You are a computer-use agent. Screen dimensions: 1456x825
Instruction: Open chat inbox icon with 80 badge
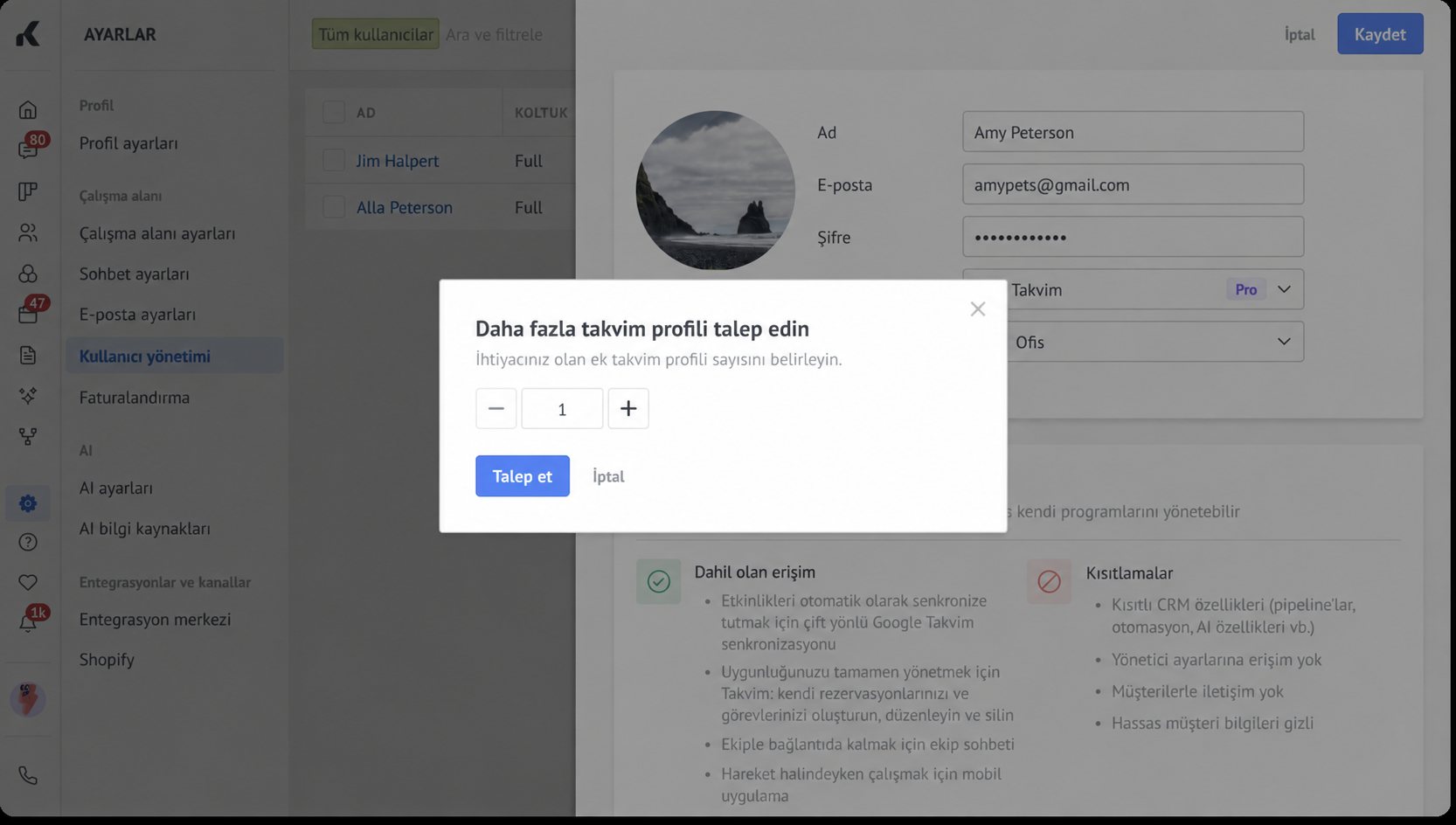click(x=28, y=149)
